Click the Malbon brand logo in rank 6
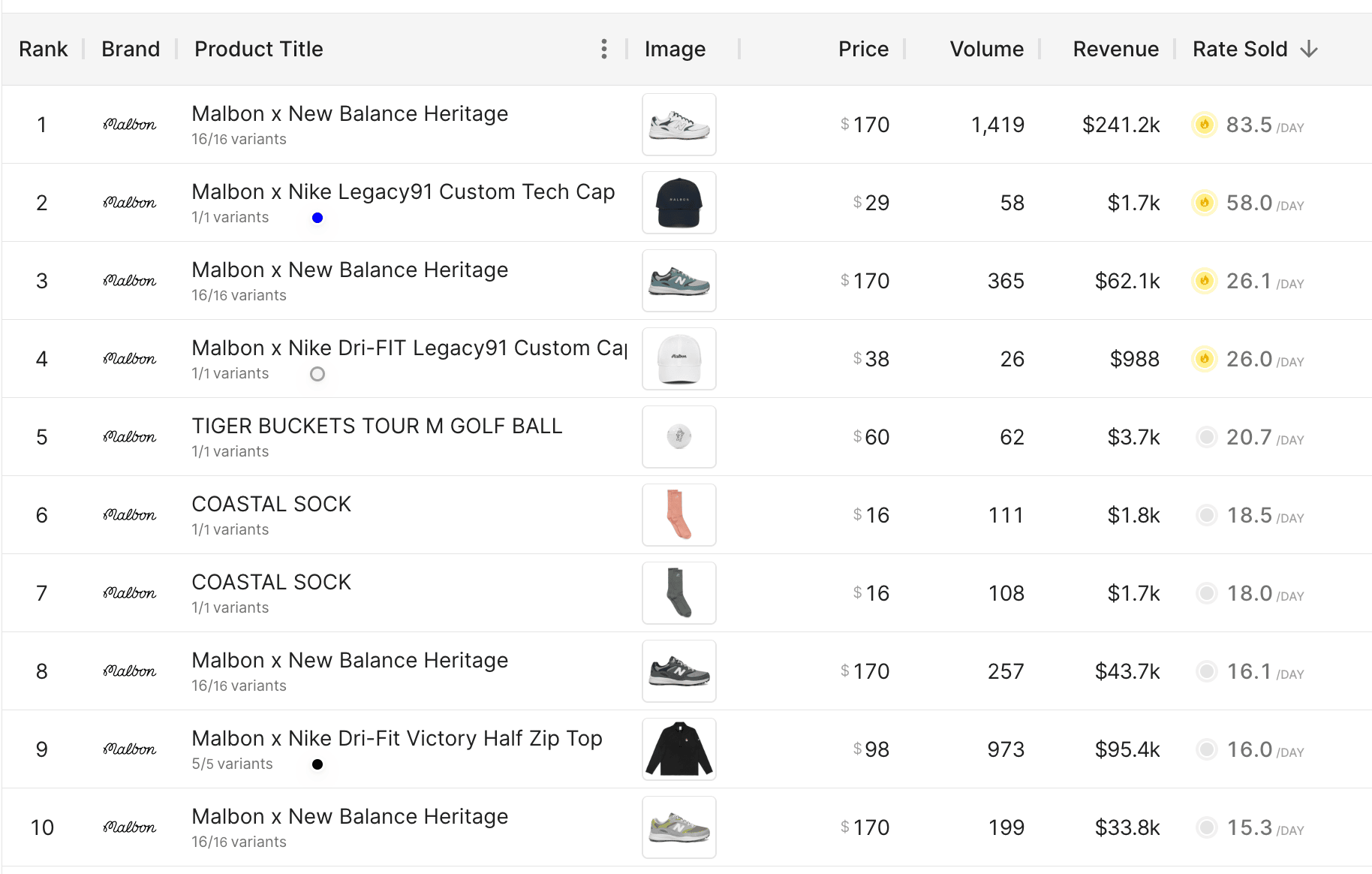The image size is (1372, 874). [130, 515]
